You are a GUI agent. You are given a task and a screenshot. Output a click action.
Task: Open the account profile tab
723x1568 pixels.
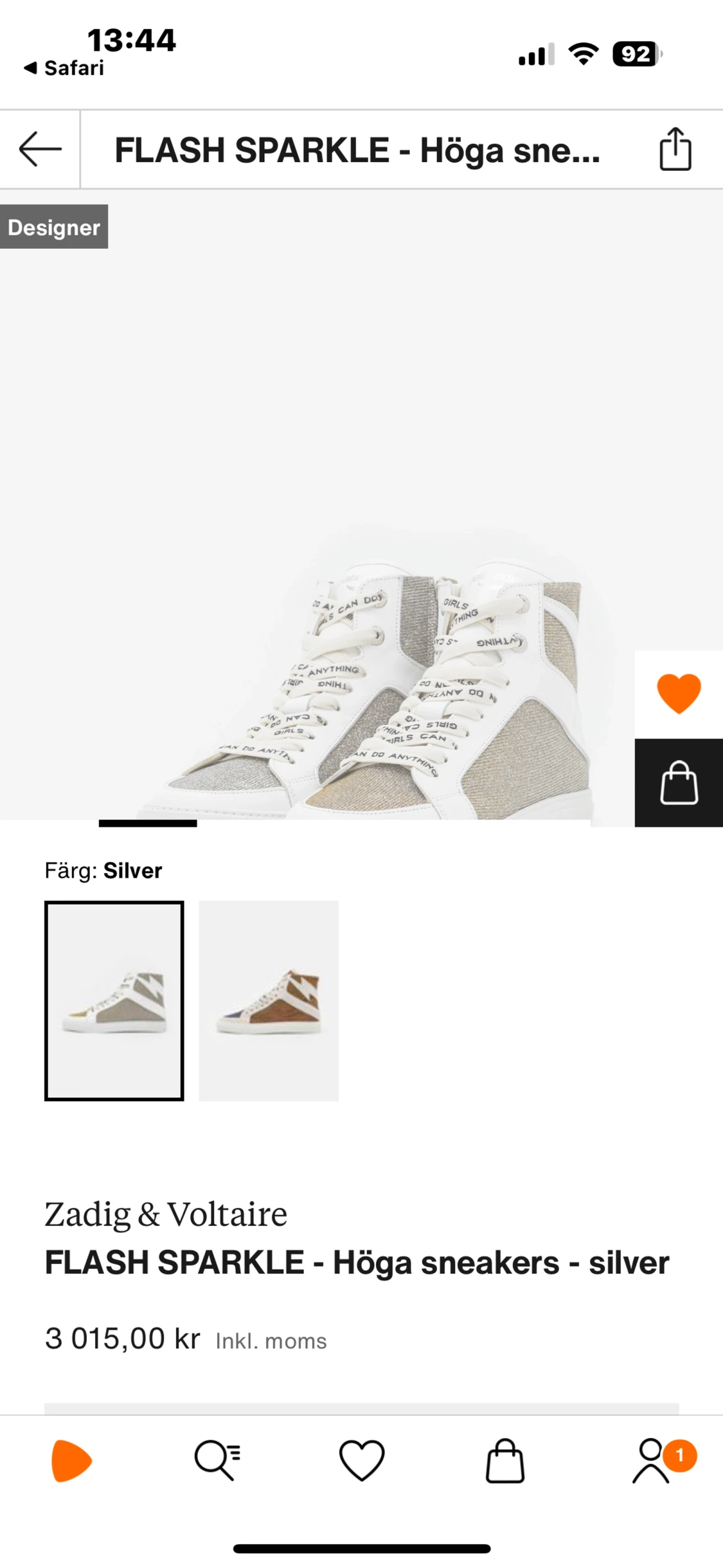(x=651, y=1461)
